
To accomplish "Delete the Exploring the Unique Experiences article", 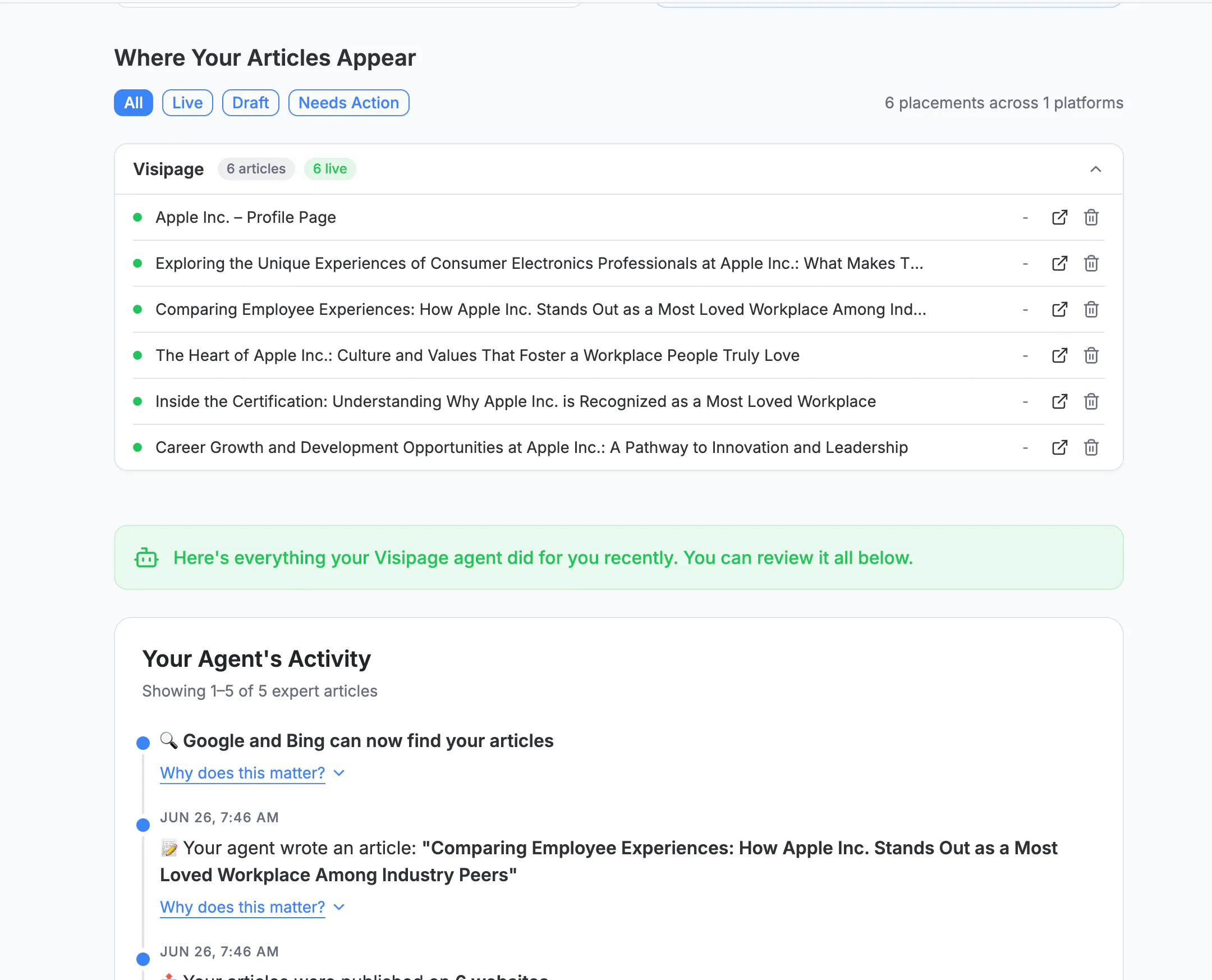I will pos(1091,264).
